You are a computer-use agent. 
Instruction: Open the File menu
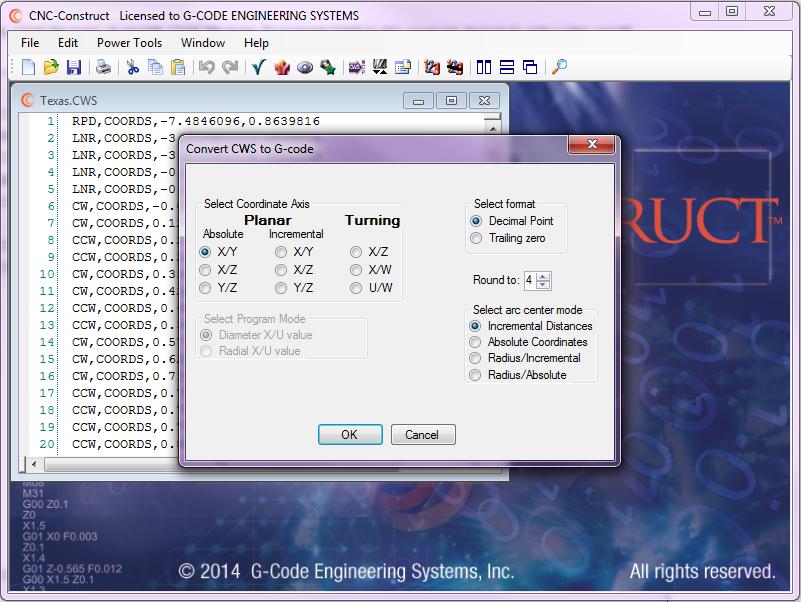pyautogui.click(x=30, y=43)
